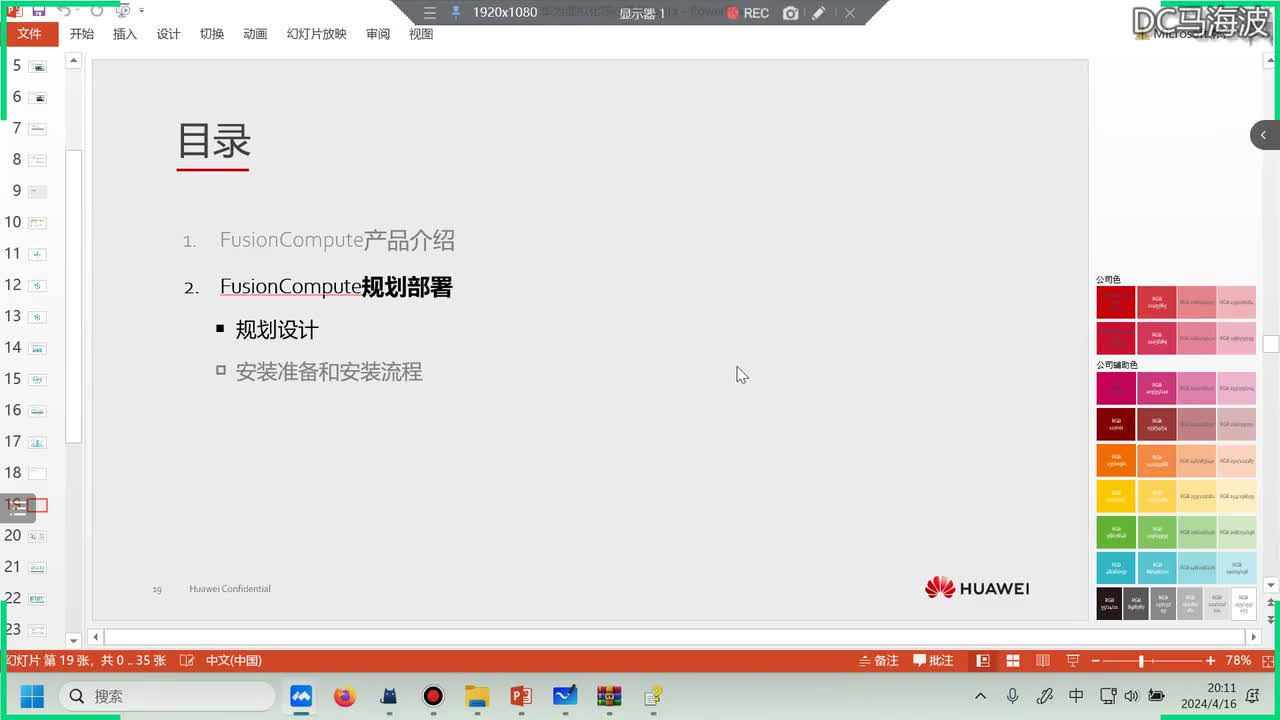Click the black swatch in bottom palette row
This screenshot has height=720, width=1280.
coord(1109,604)
